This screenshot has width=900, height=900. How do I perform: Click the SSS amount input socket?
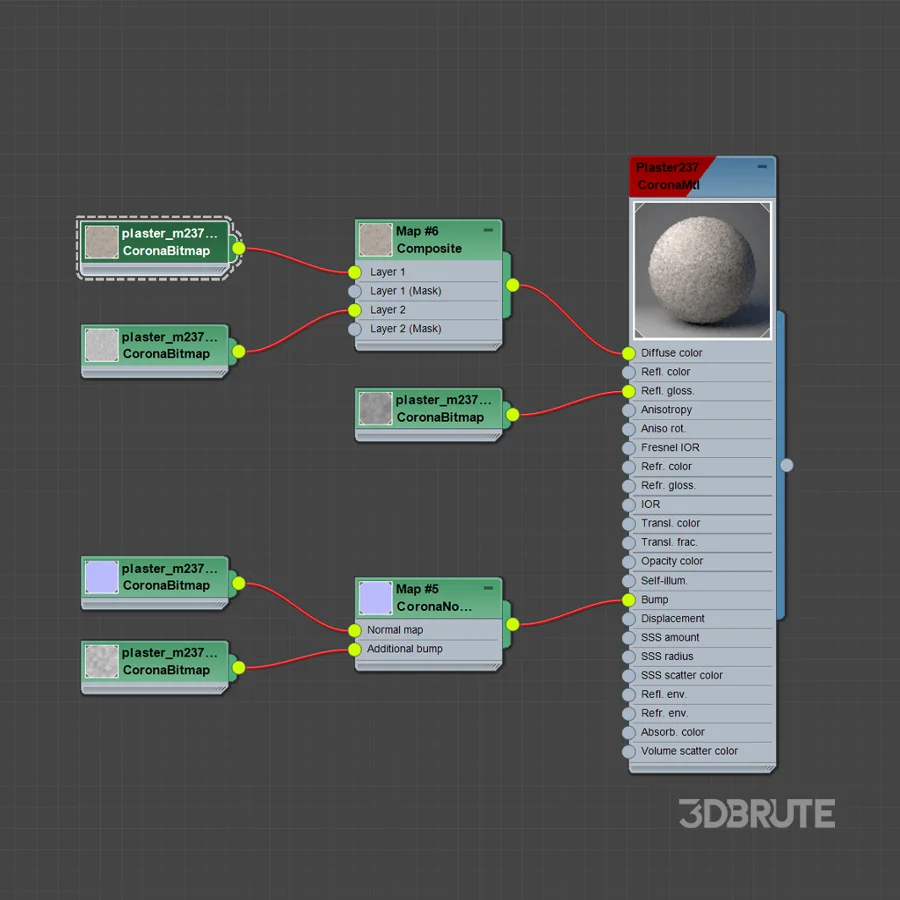(x=629, y=638)
